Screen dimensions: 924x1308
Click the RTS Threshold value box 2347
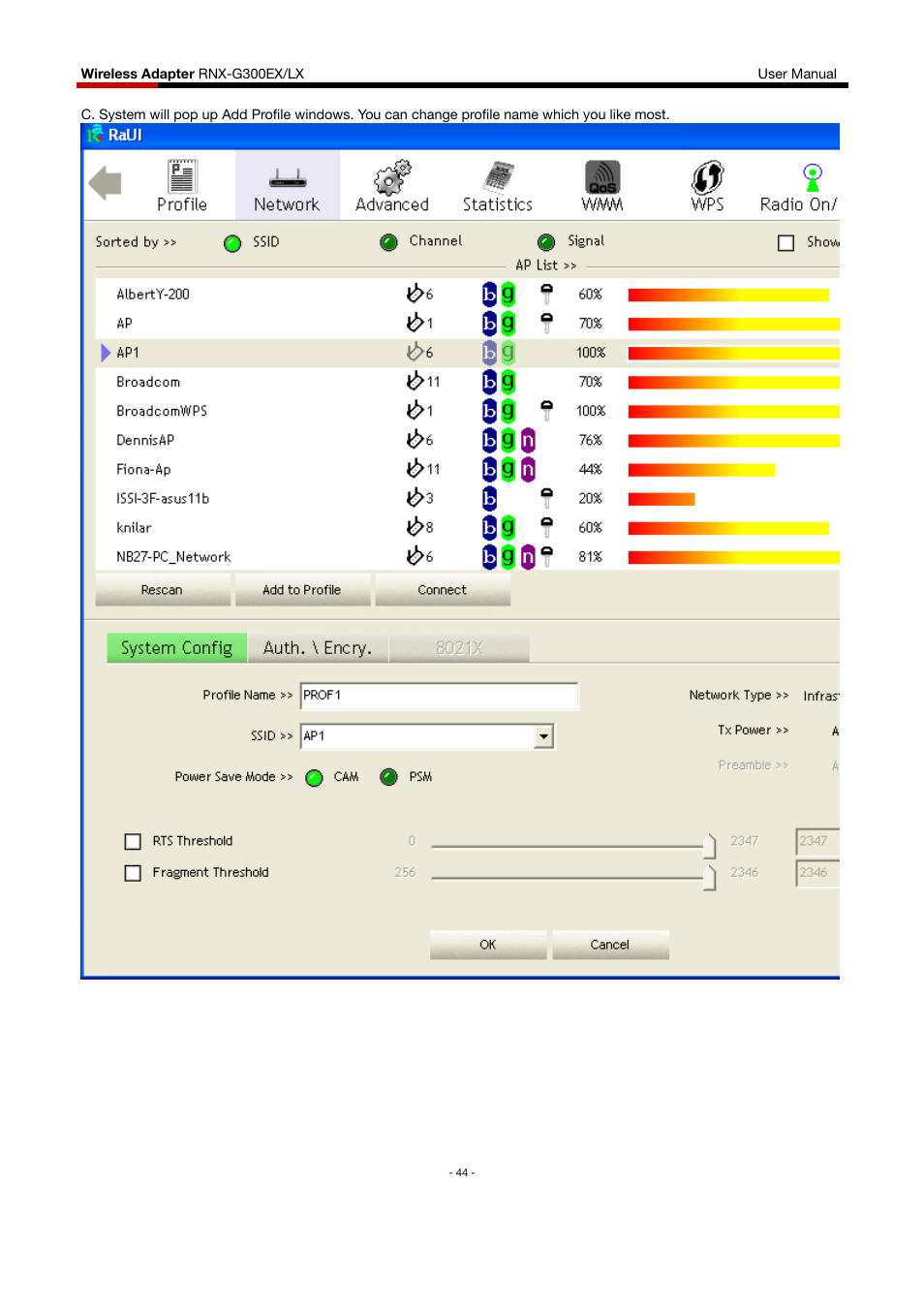[x=816, y=841]
